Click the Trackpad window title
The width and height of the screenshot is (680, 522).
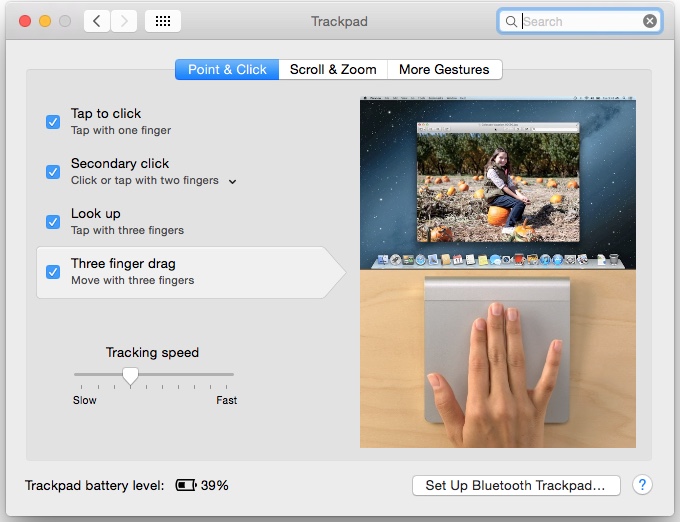pos(339,21)
